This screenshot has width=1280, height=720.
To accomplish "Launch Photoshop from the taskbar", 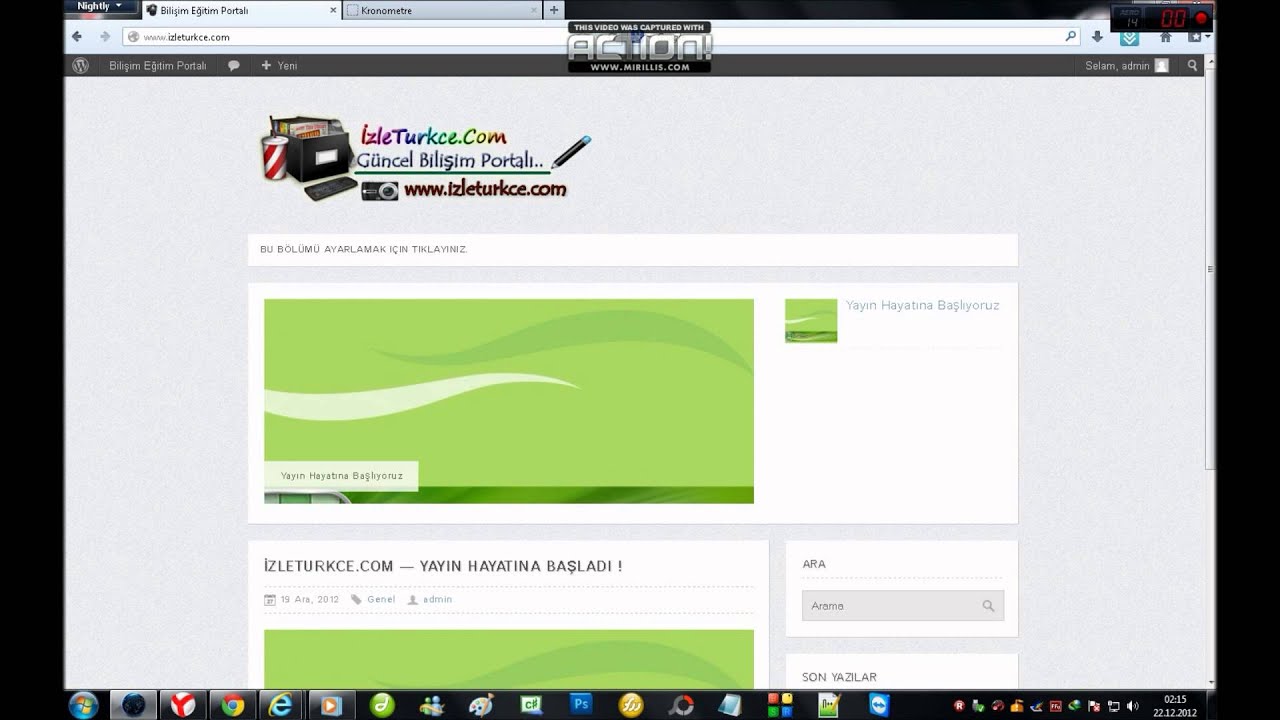I will tap(581, 705).
